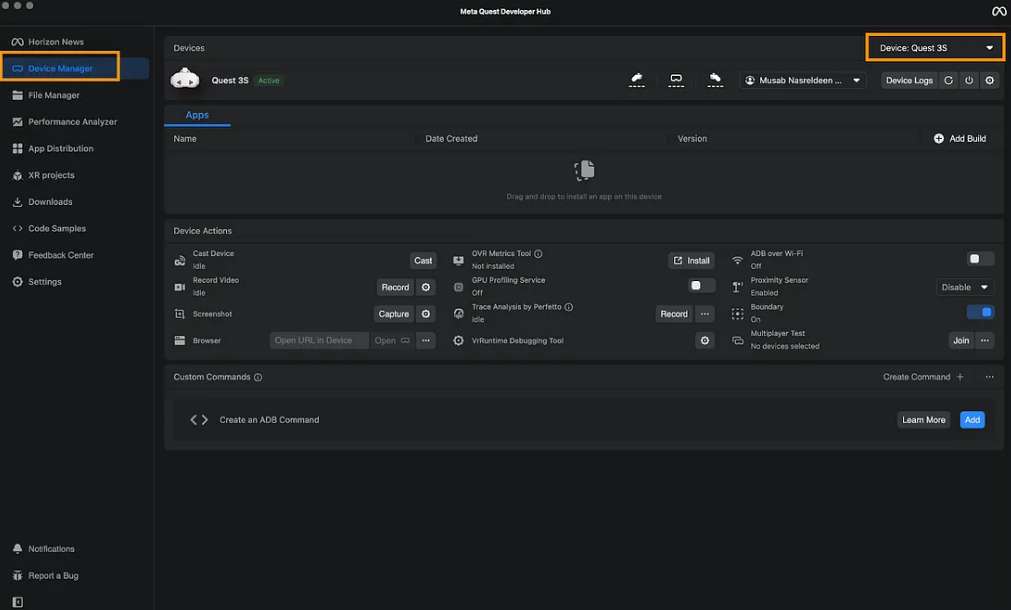This screenshot has width=1011, height=610.
Task: Click OVR Metrics Tool info icon
Action: coord(538,254)
